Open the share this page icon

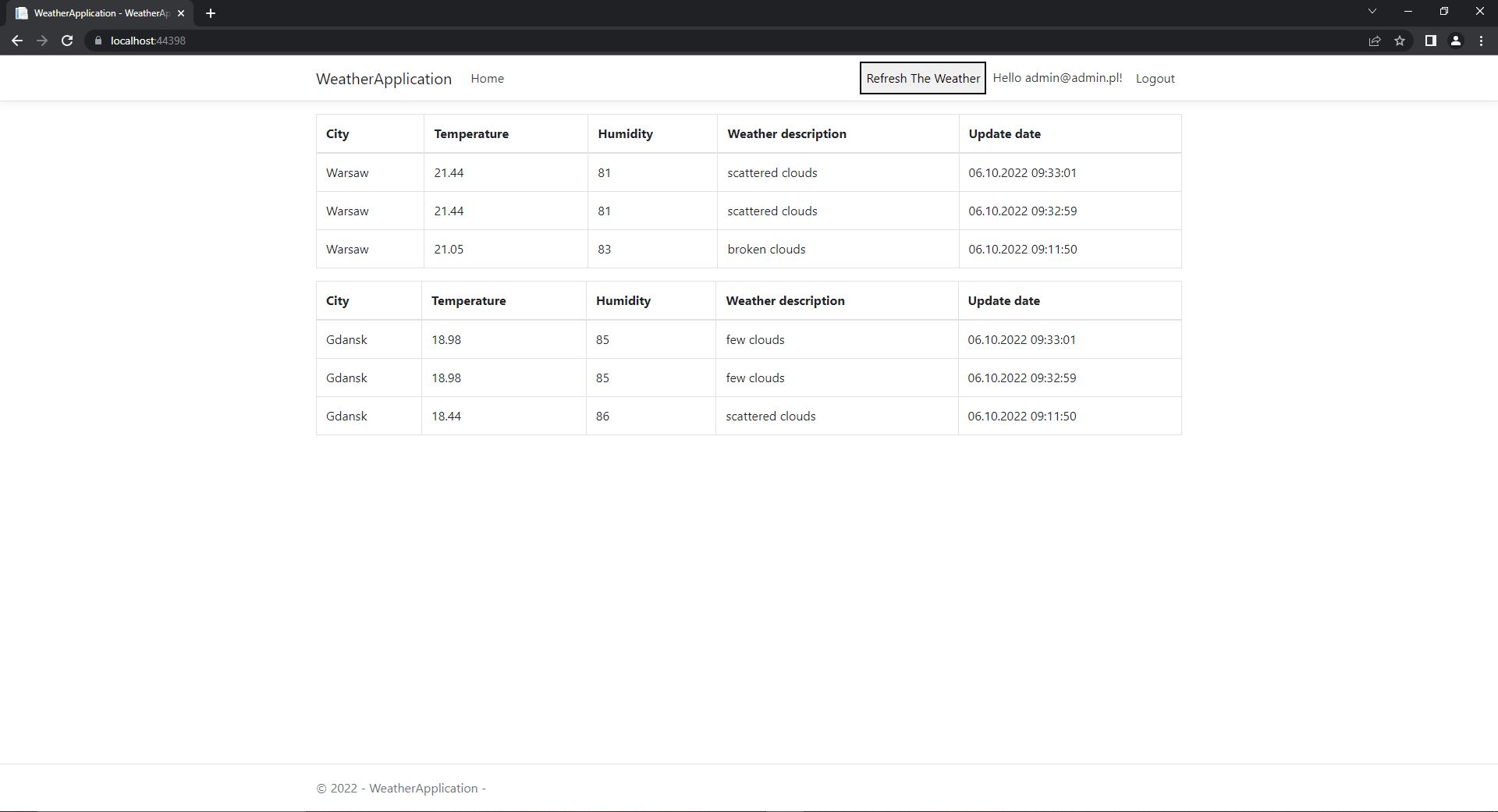[x=1374, y=41]
